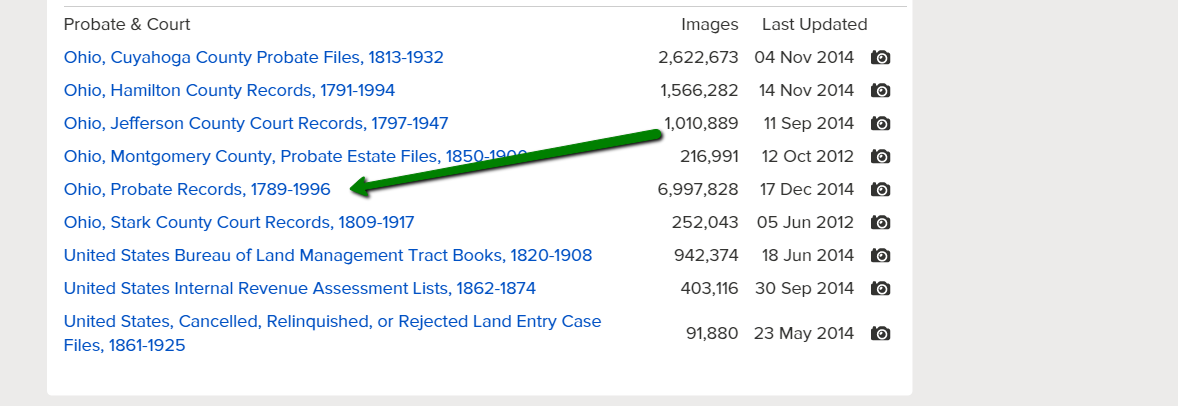Viewport: 1178px width, 406px height.
Task: Click camera icon for Internal Revenue Assessment Lists
Action: pyautogui.click(x=880, y=289)
